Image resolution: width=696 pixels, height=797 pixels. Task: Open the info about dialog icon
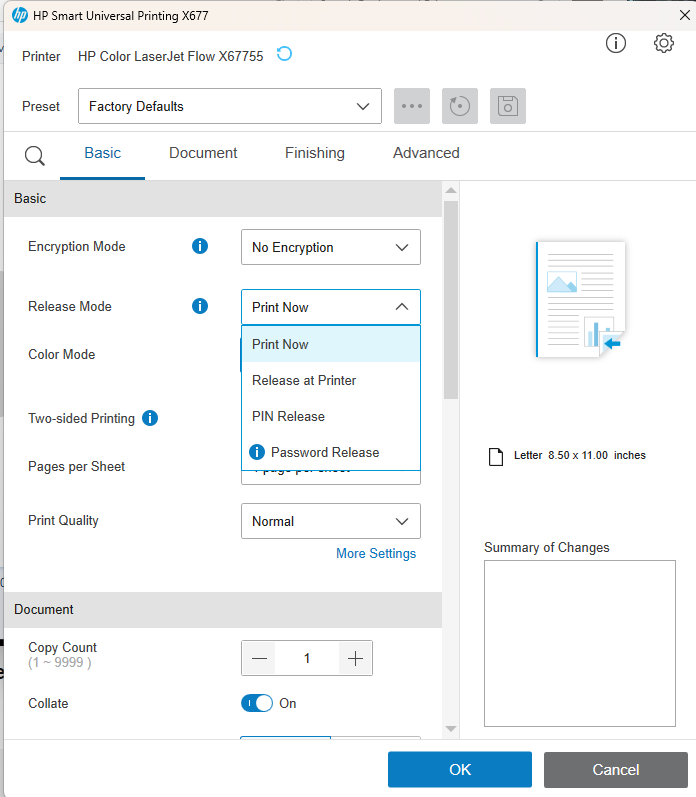coord(616,43)
